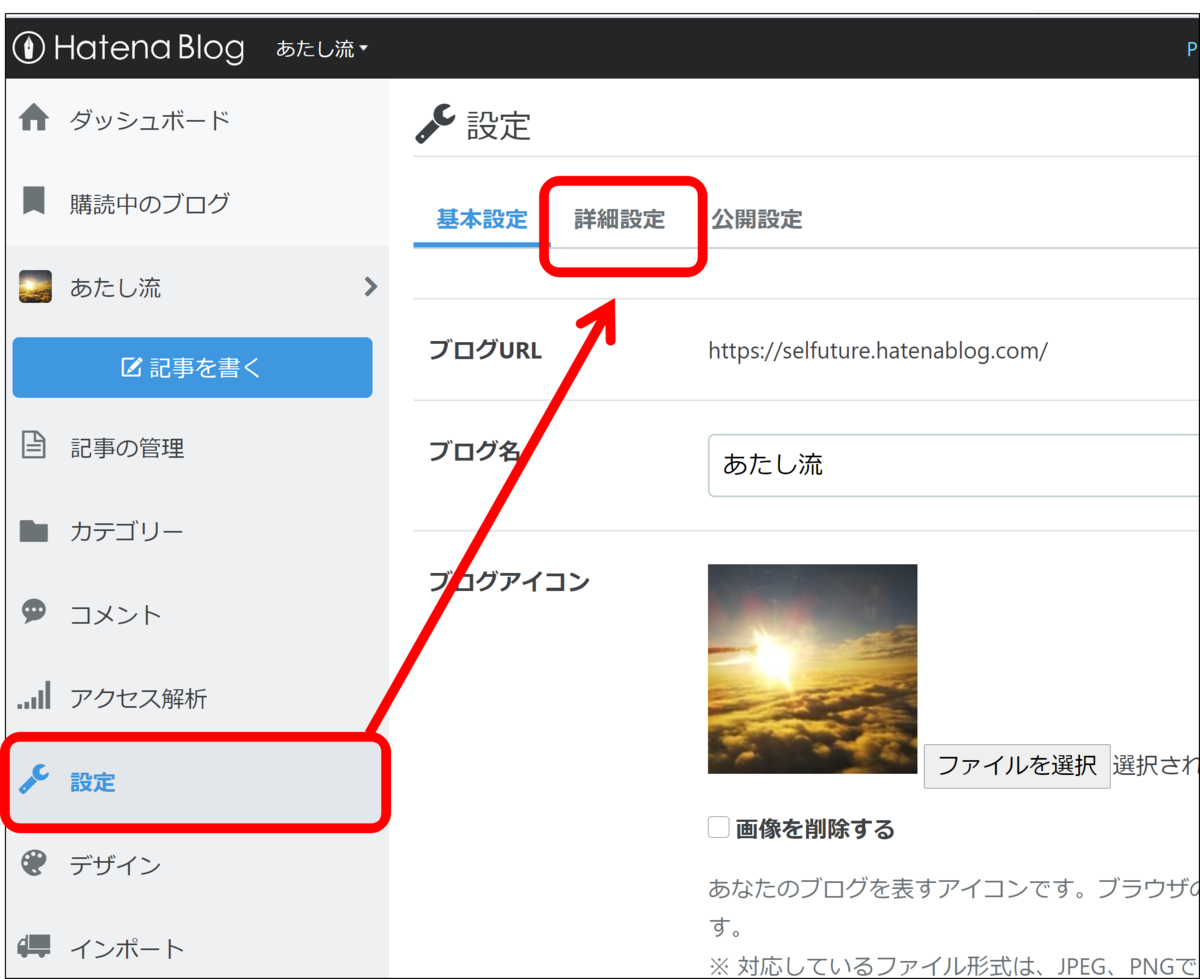The image size is (1200, 979).
Task: Expand the あたし流 sidebar entry chevron
Action: [371, 286]
